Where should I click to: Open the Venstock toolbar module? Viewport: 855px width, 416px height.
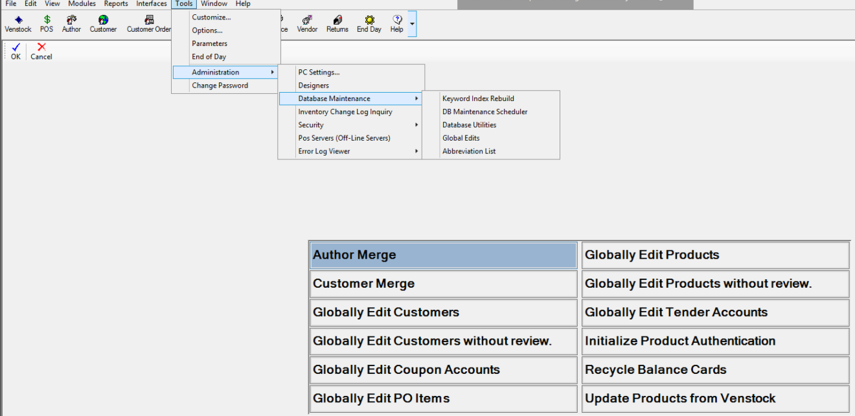(x=18, y=24)
